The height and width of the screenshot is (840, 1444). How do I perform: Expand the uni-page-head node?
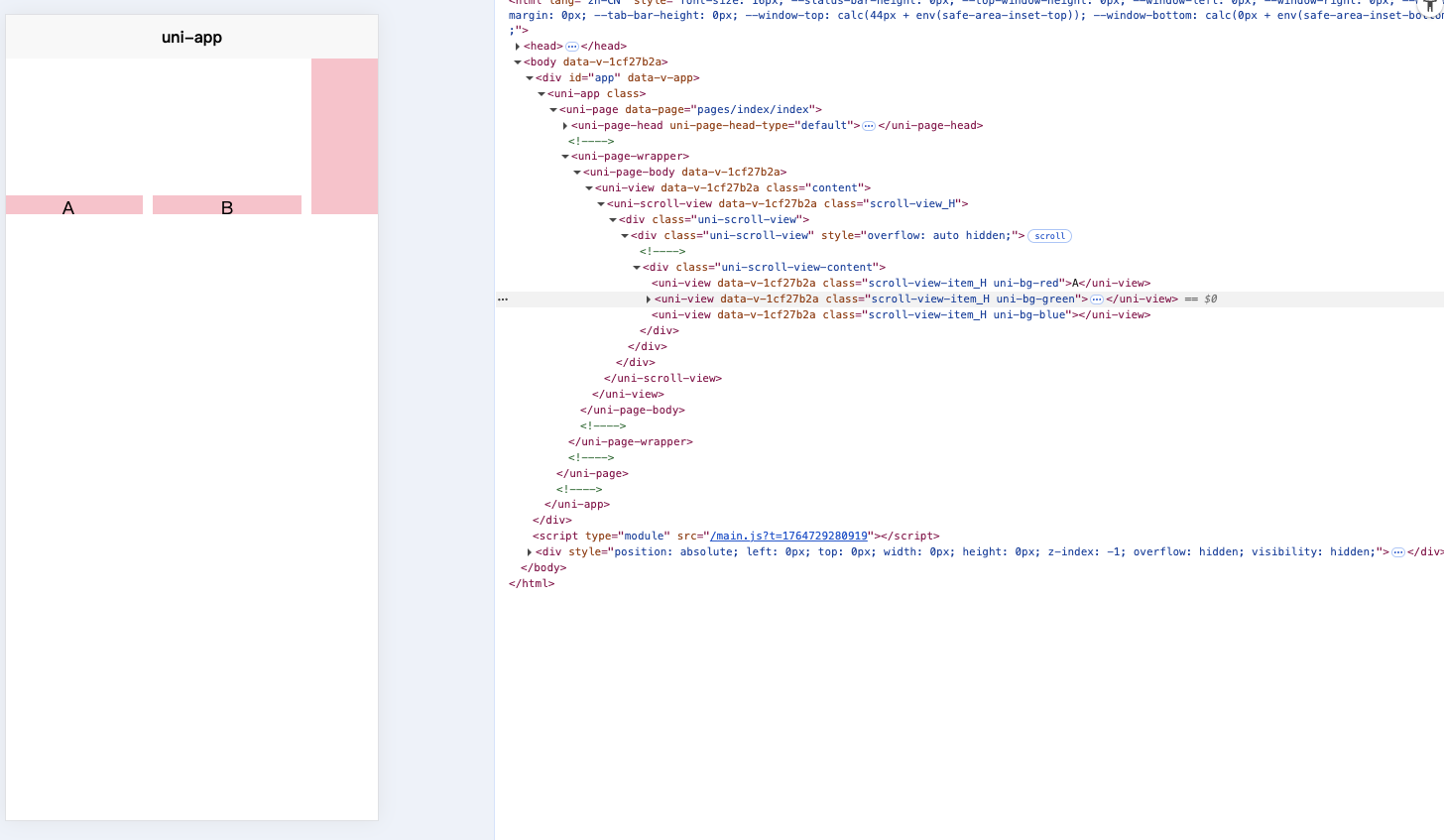point(565,126)
